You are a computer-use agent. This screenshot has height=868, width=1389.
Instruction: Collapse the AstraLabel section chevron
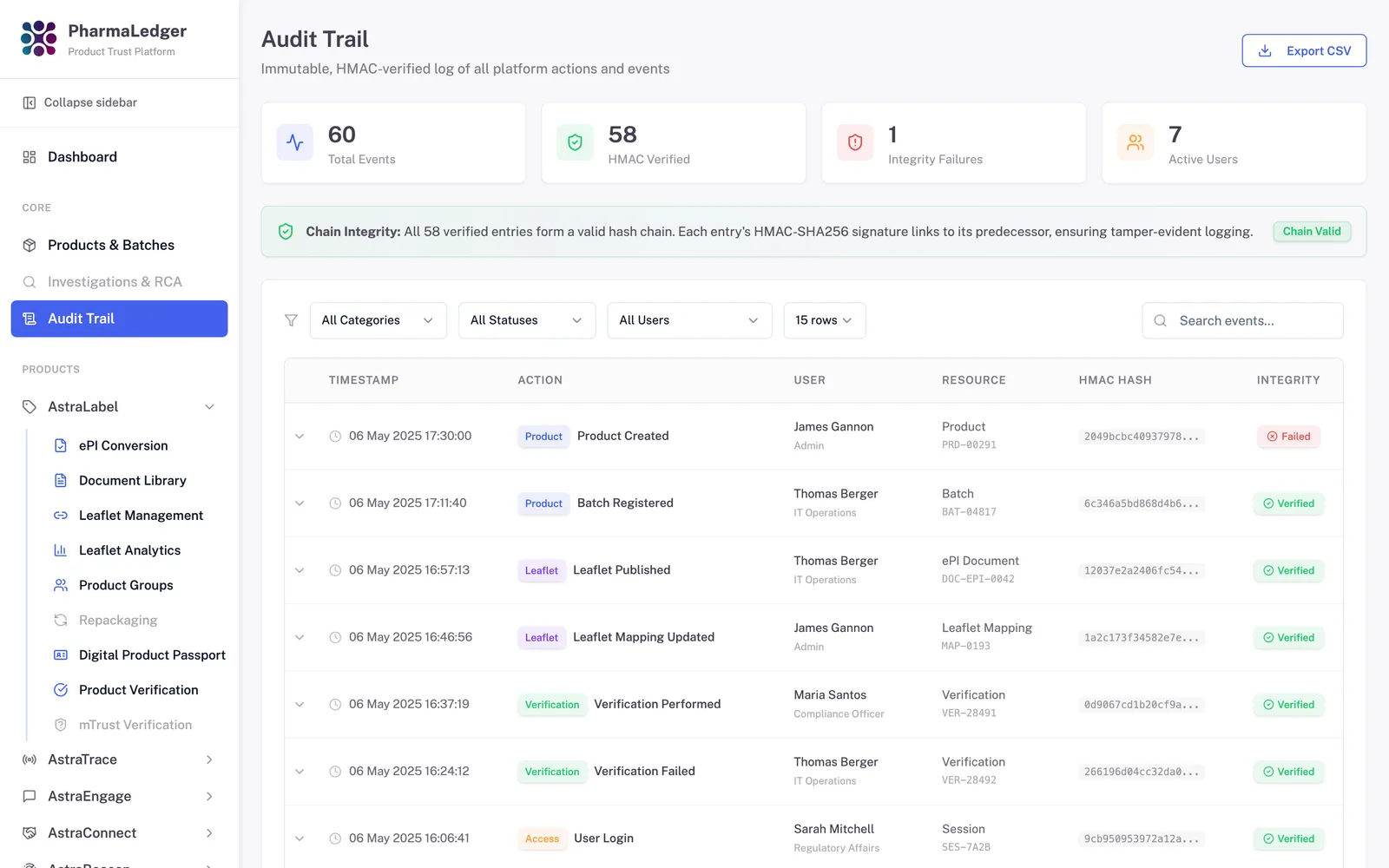209,407
